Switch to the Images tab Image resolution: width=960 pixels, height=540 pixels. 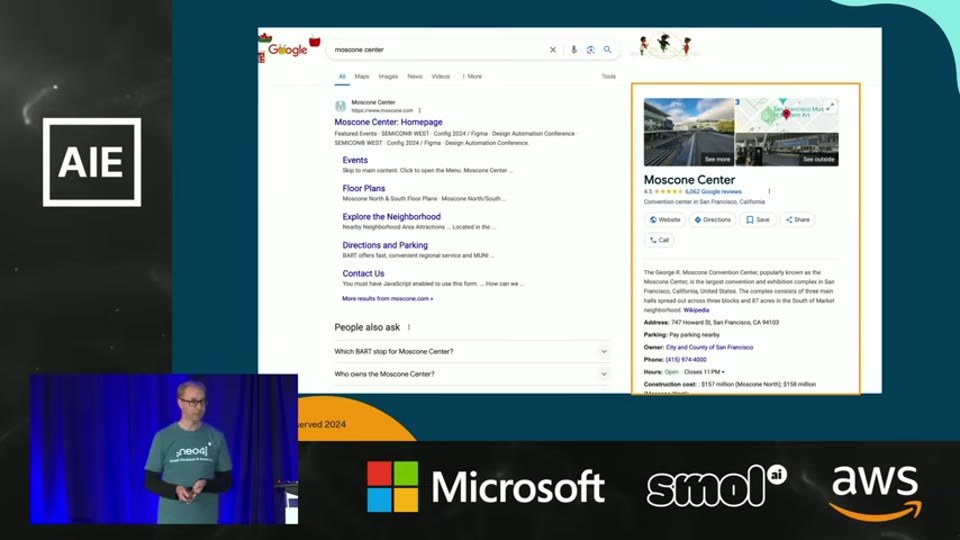coord(388,77)
